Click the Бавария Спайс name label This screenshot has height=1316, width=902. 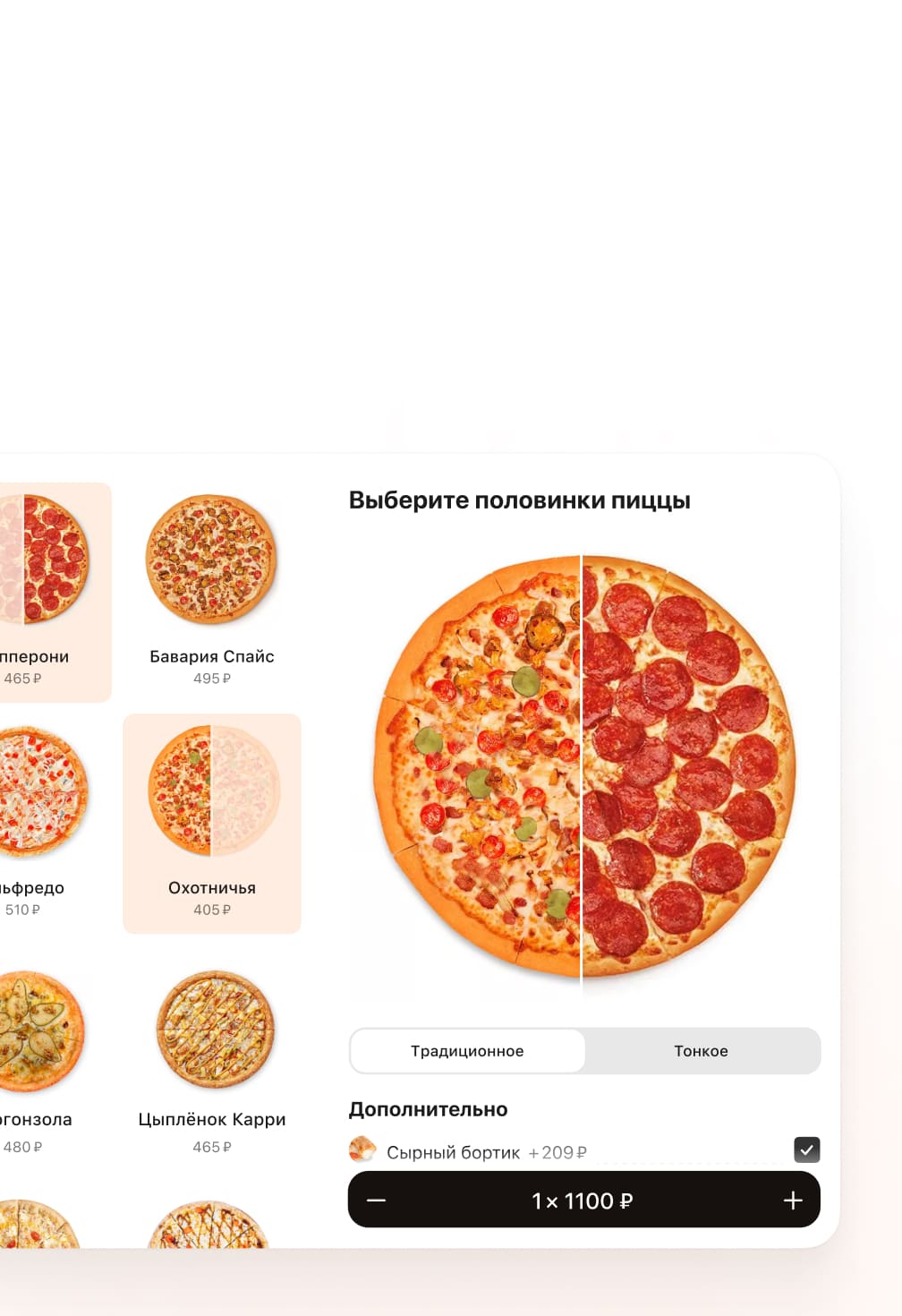(212, 656)
